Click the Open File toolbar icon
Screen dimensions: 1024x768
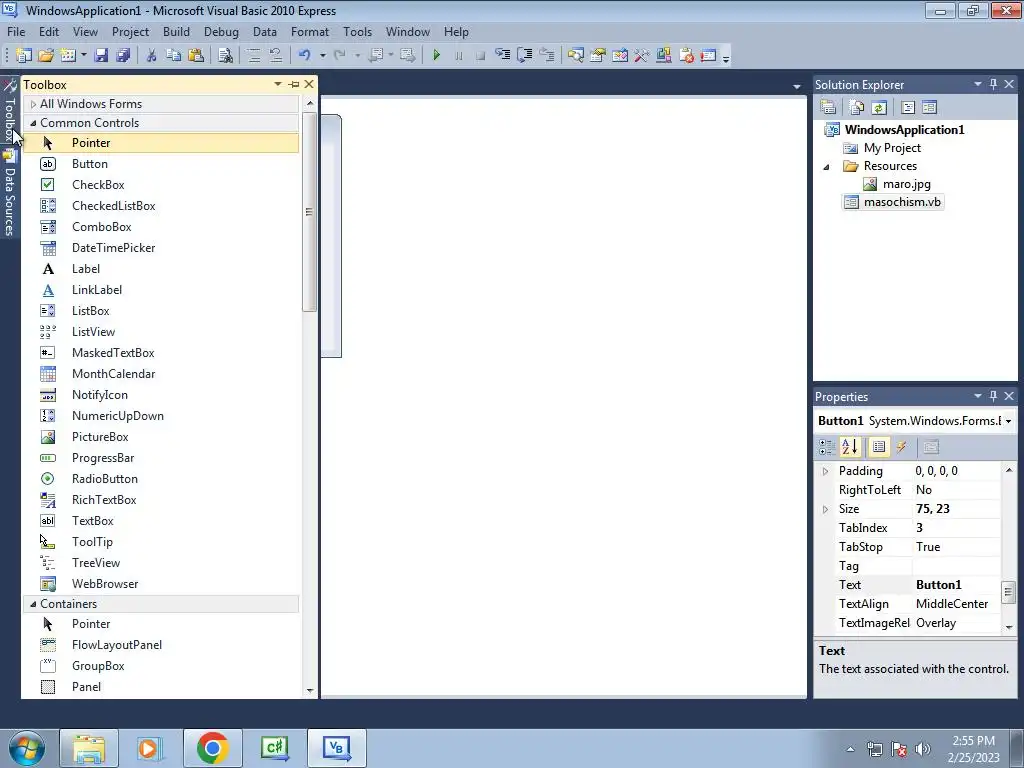pyautogui.click(x=46, y=56)
